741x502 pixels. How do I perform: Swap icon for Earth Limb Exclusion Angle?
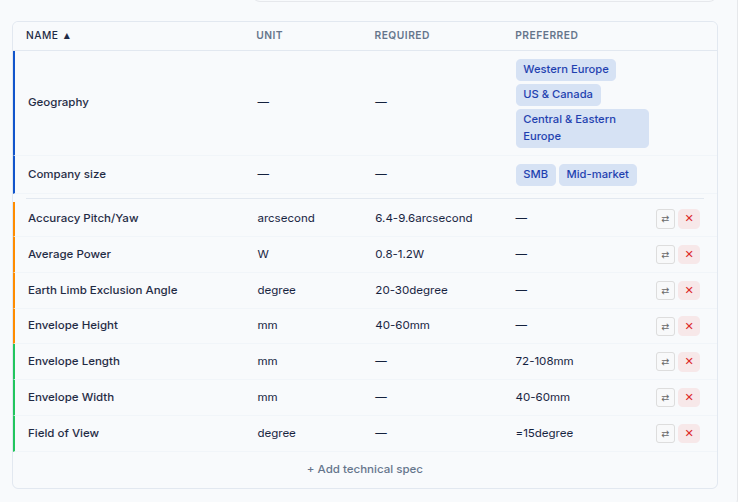tap(665, 291)
